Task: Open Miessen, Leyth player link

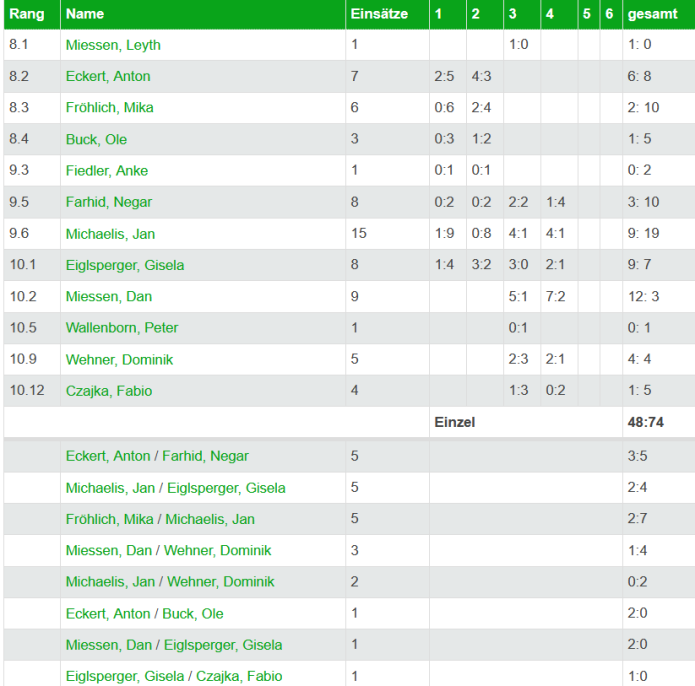Action: (x=113, y=45)
